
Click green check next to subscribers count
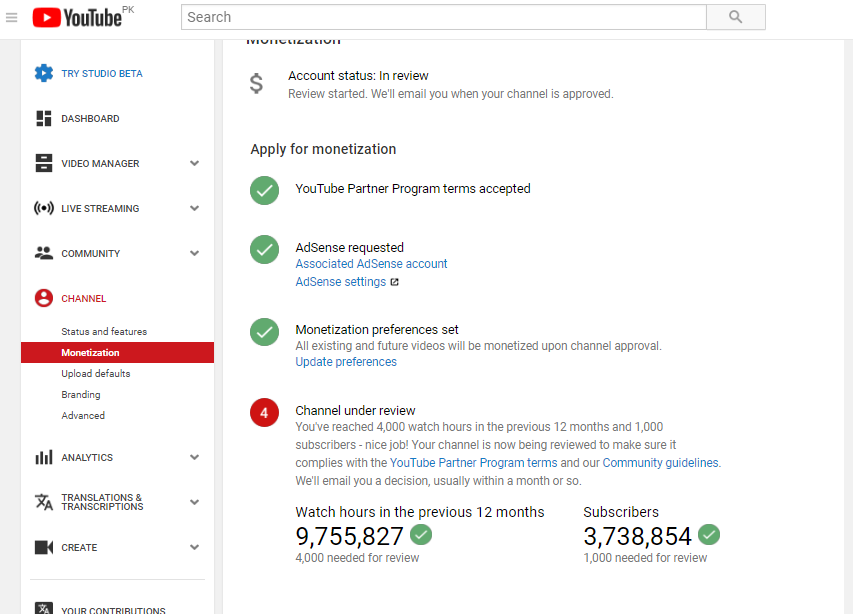pos(709,535)
